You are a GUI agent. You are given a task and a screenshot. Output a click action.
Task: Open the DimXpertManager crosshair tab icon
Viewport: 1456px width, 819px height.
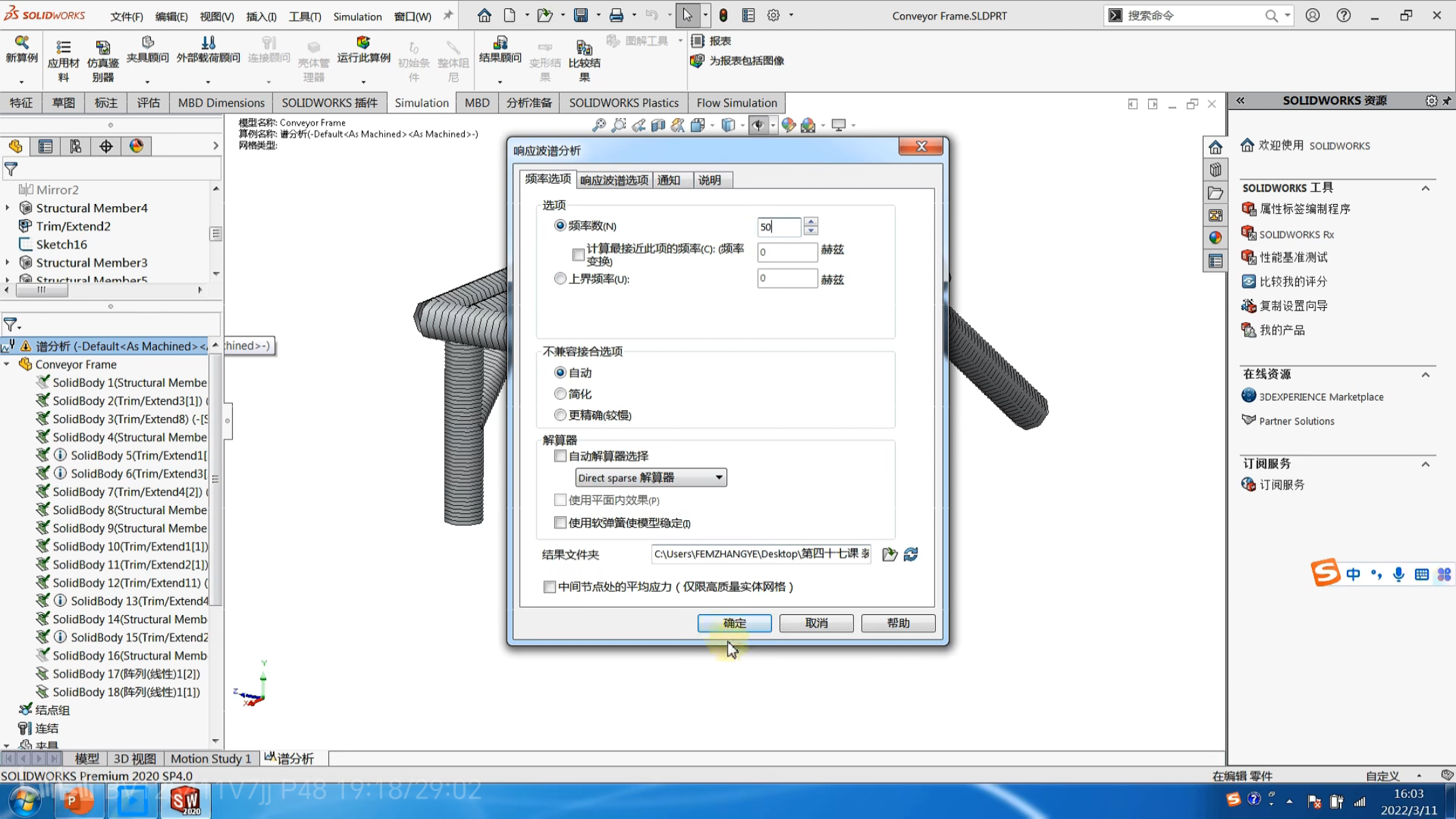tap(106, 146)
